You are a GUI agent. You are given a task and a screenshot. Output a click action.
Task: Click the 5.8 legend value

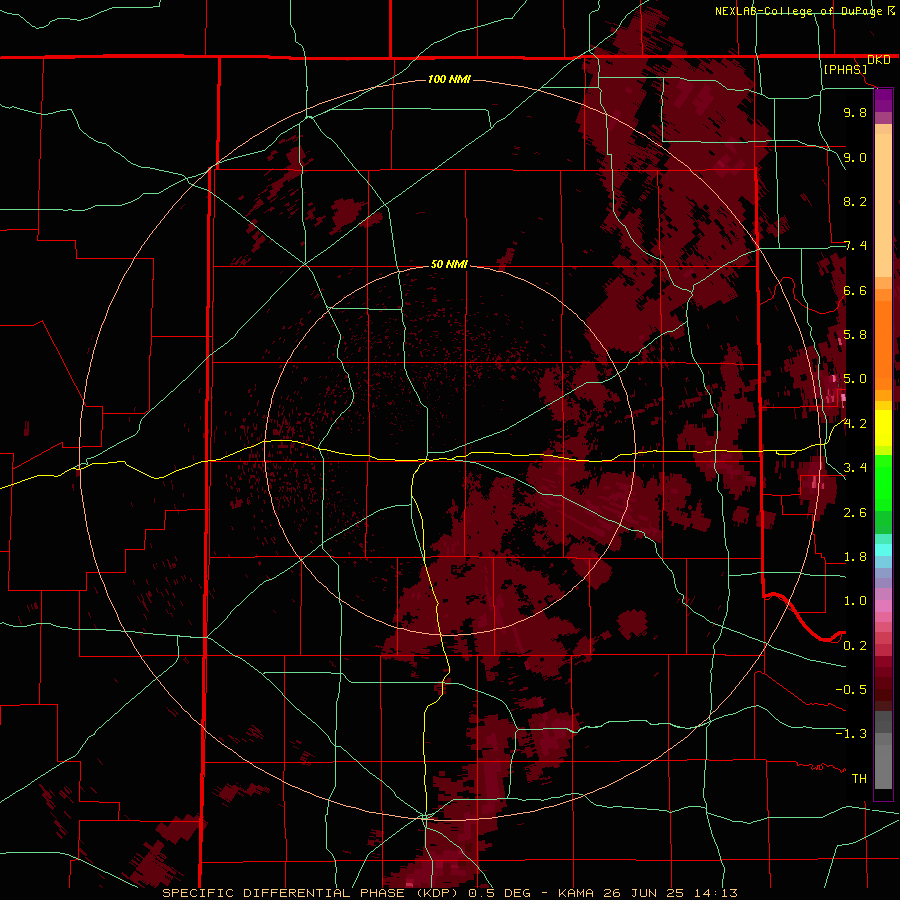tap(855, 335)
